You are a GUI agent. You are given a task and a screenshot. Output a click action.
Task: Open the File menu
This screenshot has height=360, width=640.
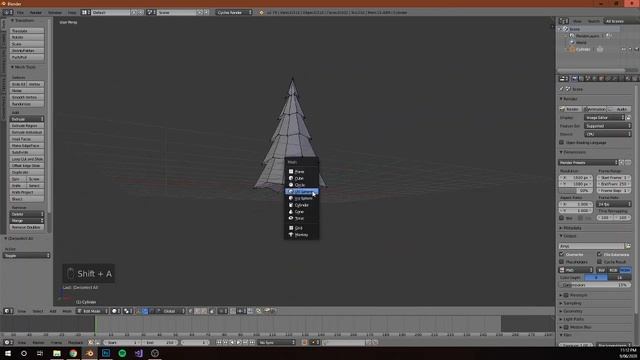click(x=20, y=13)
